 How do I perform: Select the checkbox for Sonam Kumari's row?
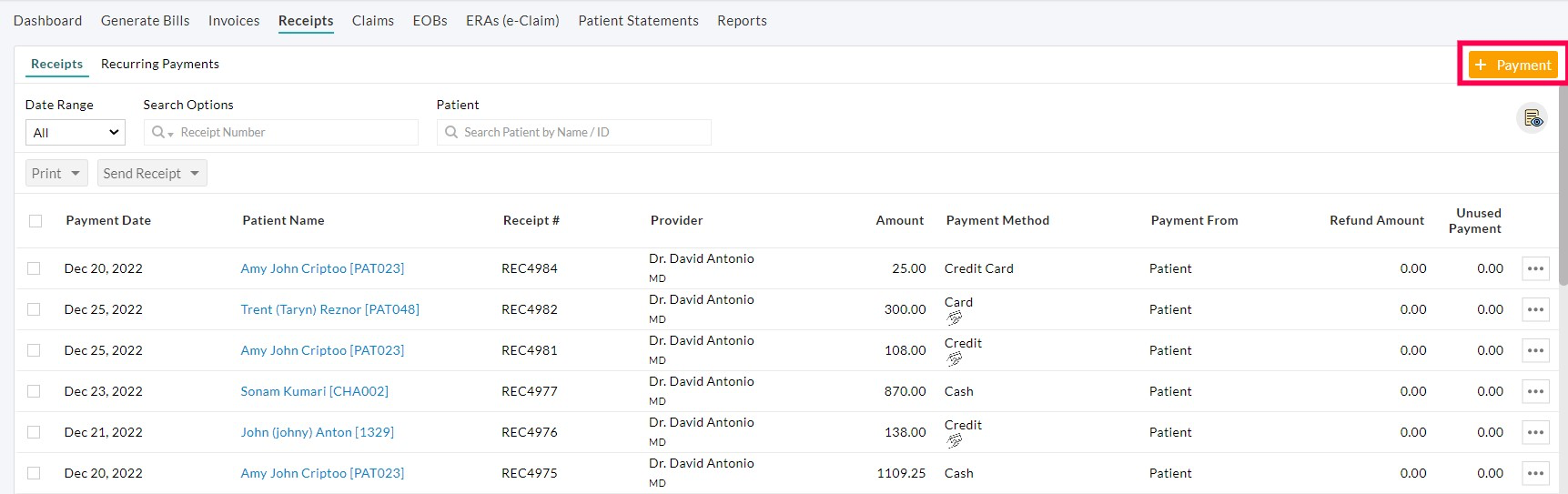pyautogui.click(x=34, y=391)
